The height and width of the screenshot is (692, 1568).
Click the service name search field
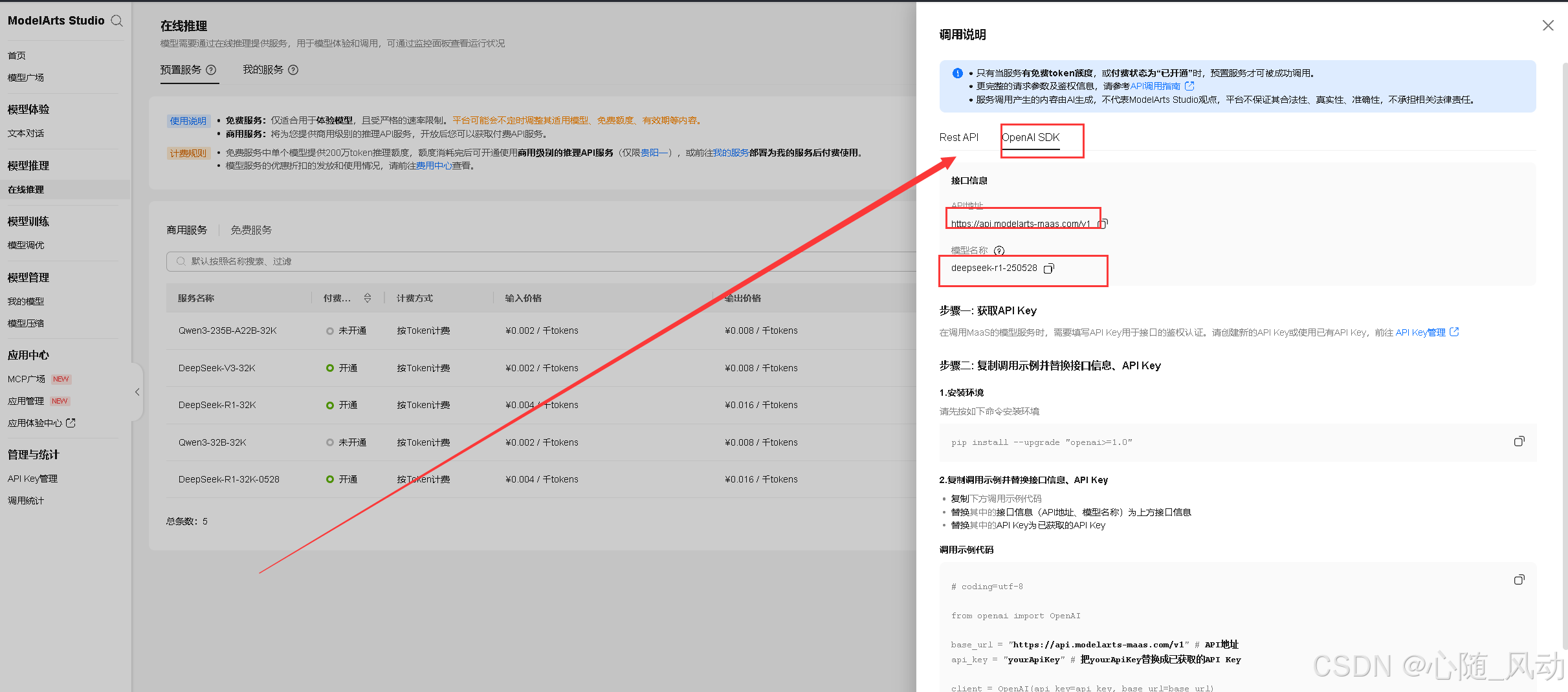pyautogui.click(x=541, y=261)
